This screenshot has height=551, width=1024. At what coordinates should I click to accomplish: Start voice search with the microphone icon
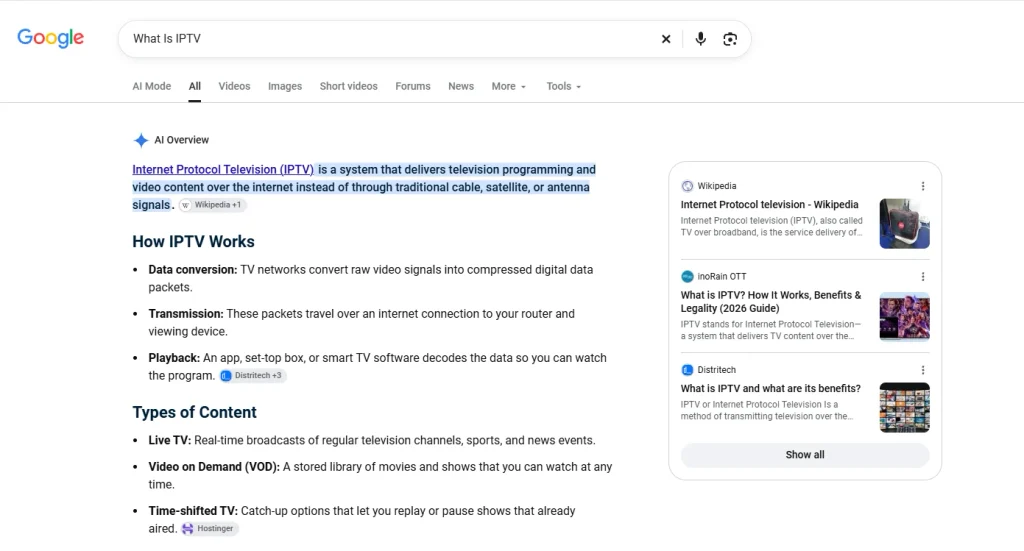click(700, 39)
